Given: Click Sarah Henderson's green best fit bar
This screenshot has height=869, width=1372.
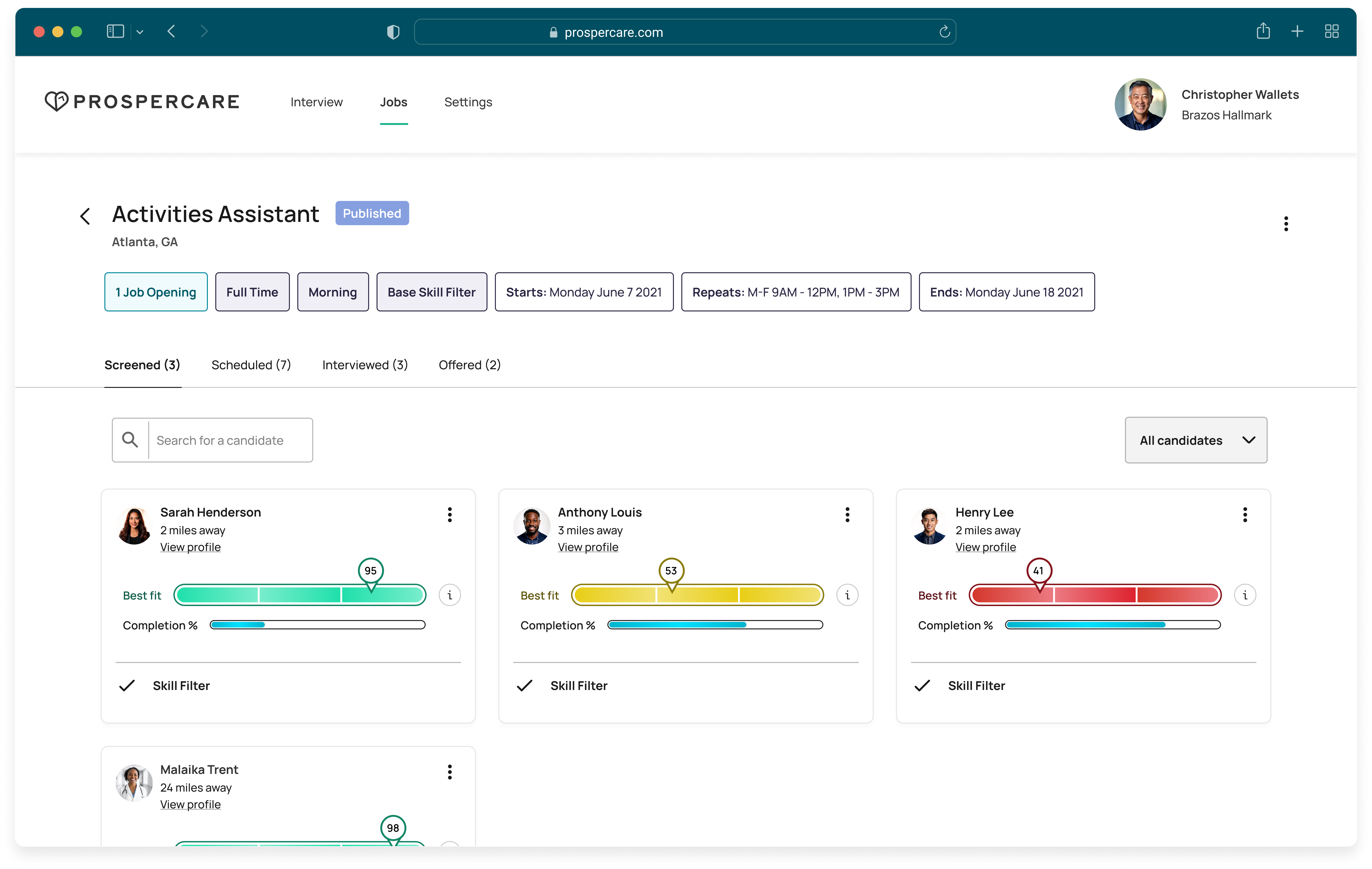Looking at the screenshot, I should point(300,595).
